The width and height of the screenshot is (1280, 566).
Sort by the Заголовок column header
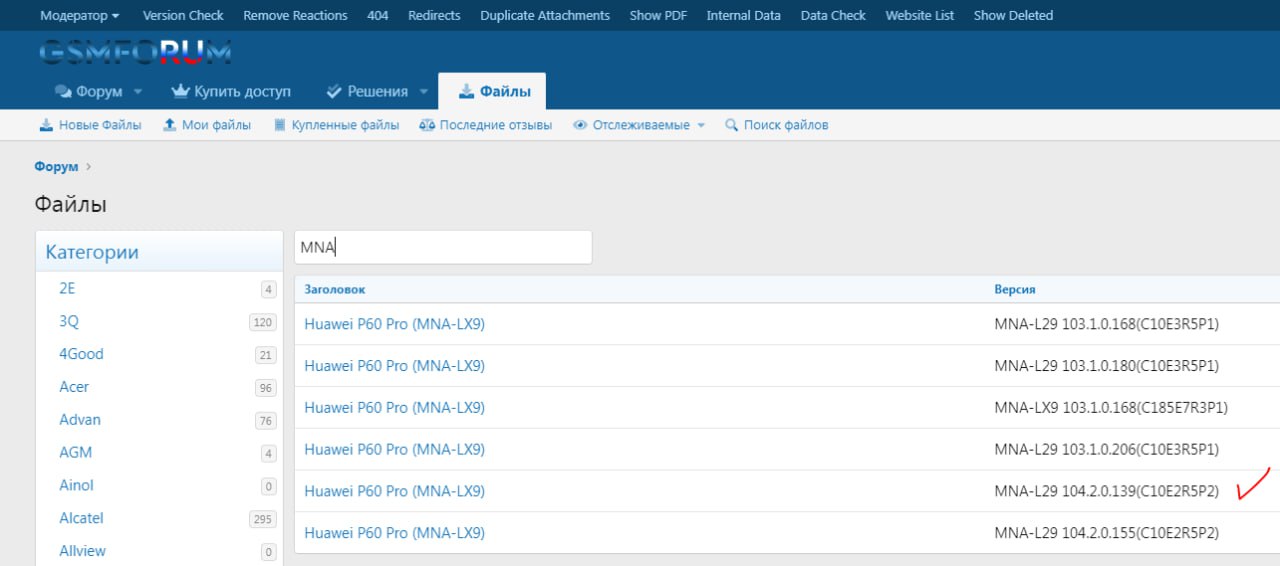pos(335,289)
